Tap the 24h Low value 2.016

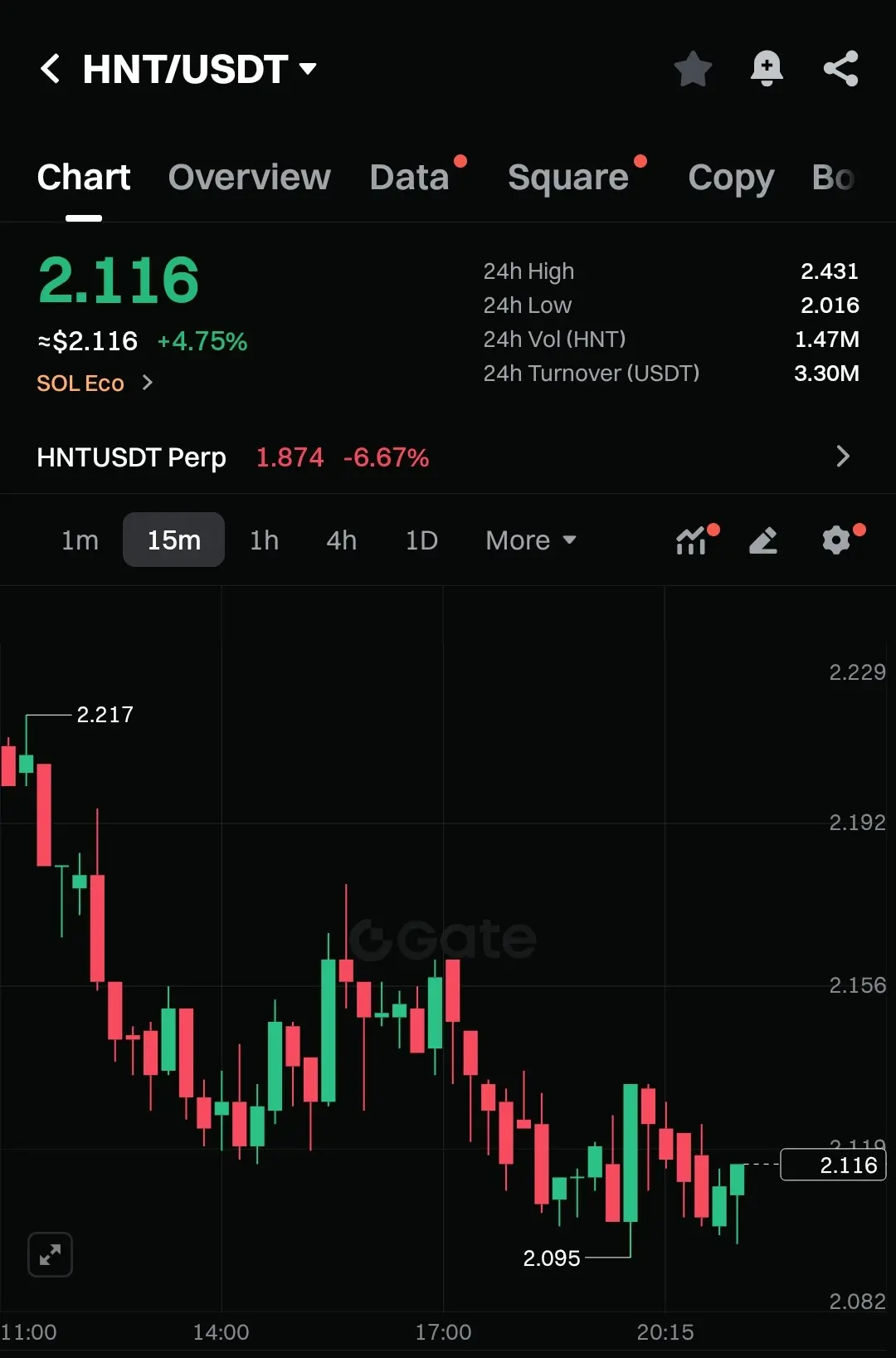[x=830, y=305]
